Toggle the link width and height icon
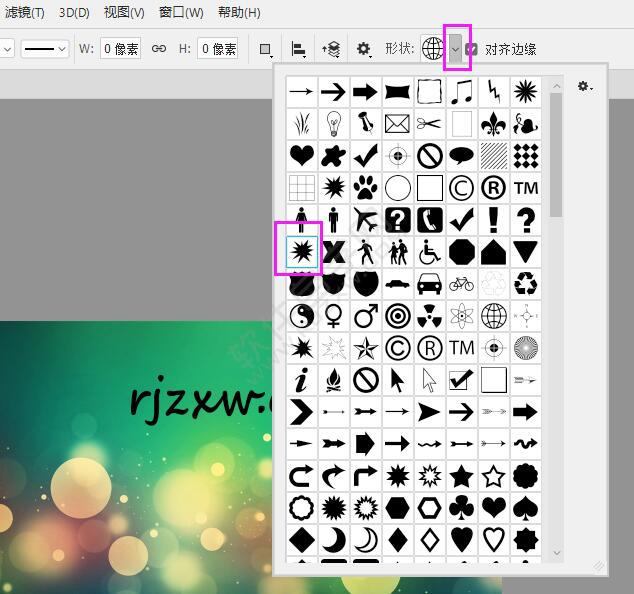 [x=159, y=49]
